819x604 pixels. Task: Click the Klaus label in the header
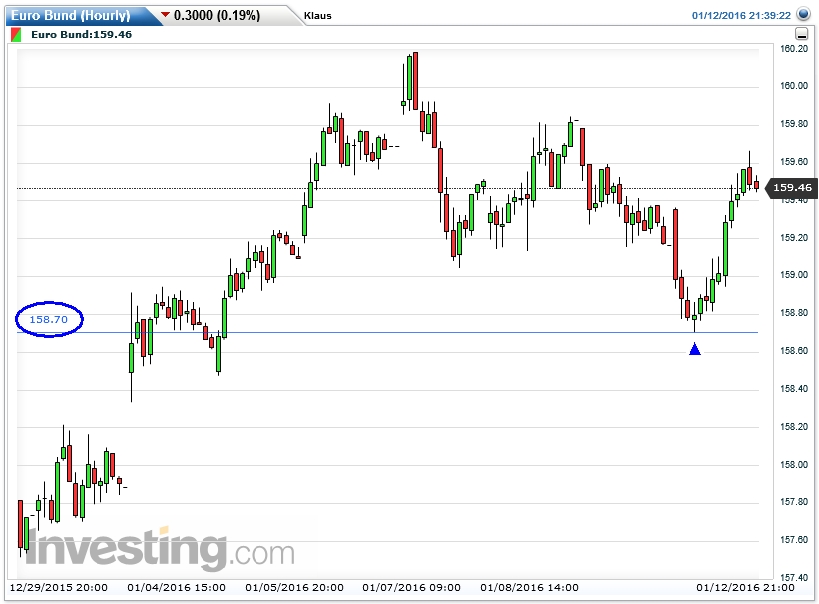[x=318, y=16]
